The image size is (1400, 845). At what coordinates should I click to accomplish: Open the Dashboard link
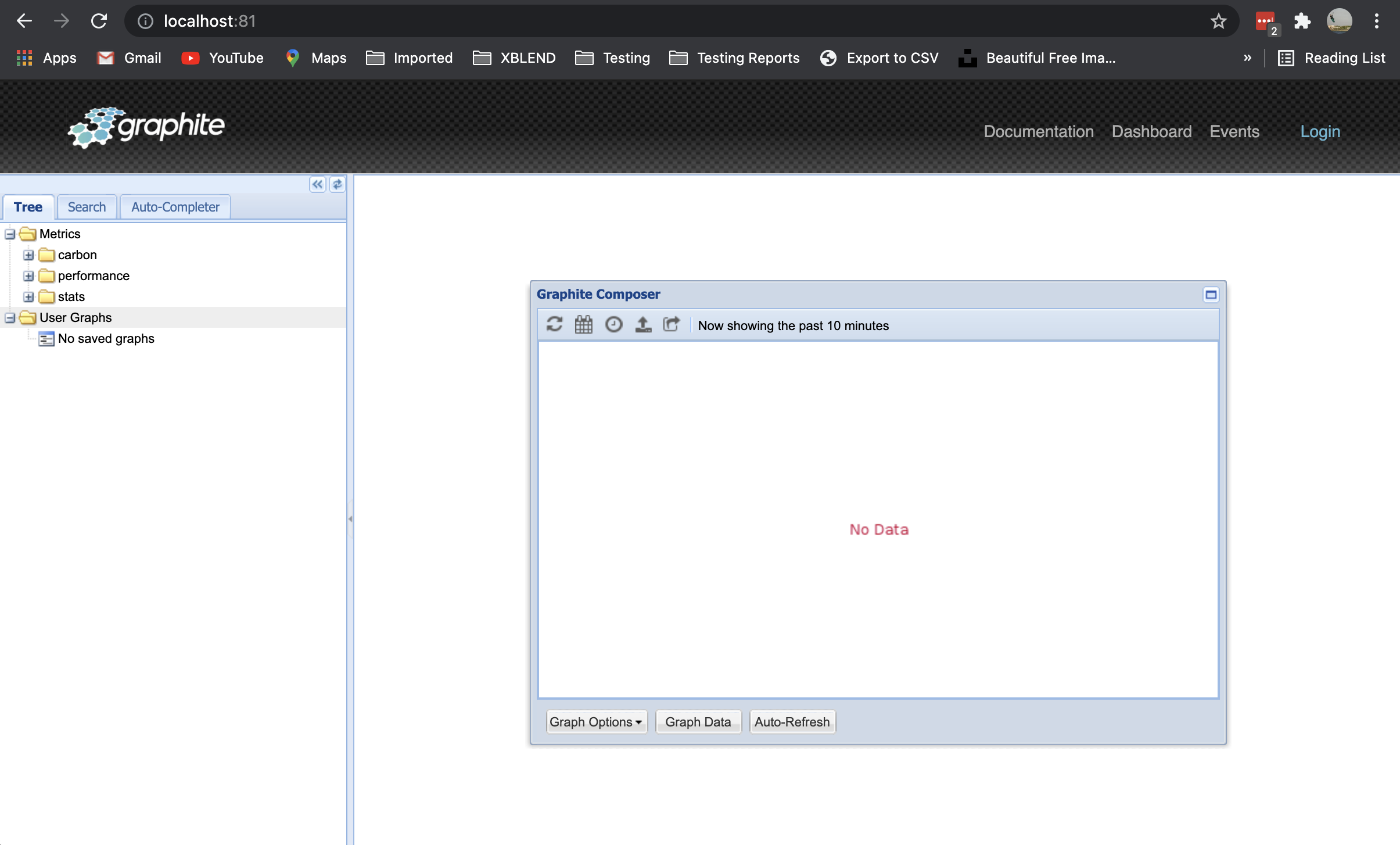pos(1151,132)
